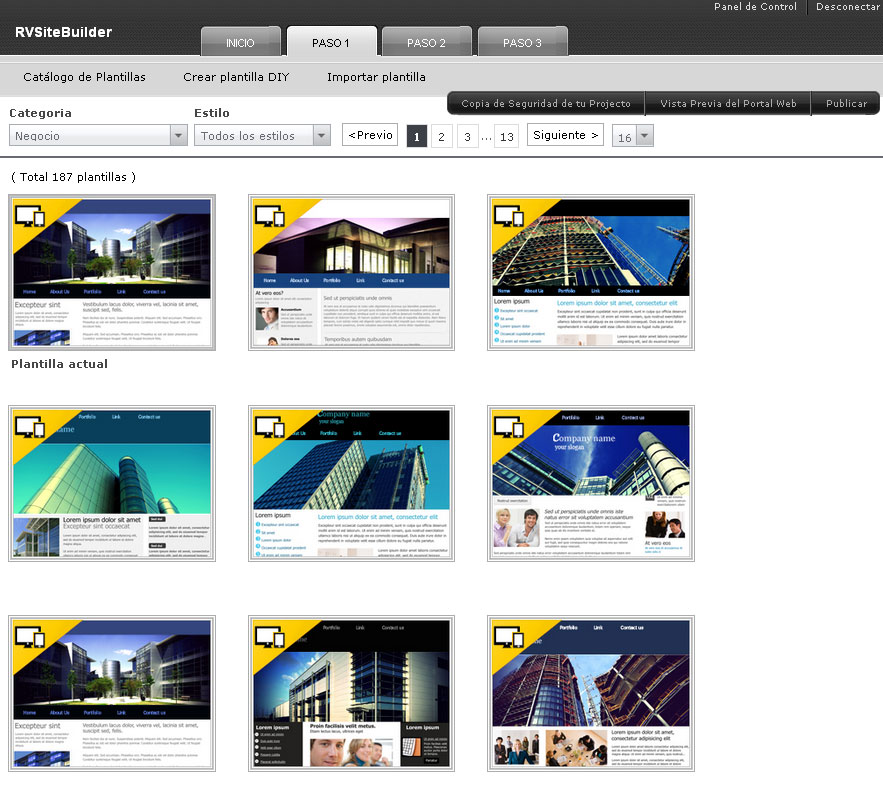Open Vista Previa del Portal Web
The height and width of the screenshot is (787, 883).
click(x=728, y=104)
